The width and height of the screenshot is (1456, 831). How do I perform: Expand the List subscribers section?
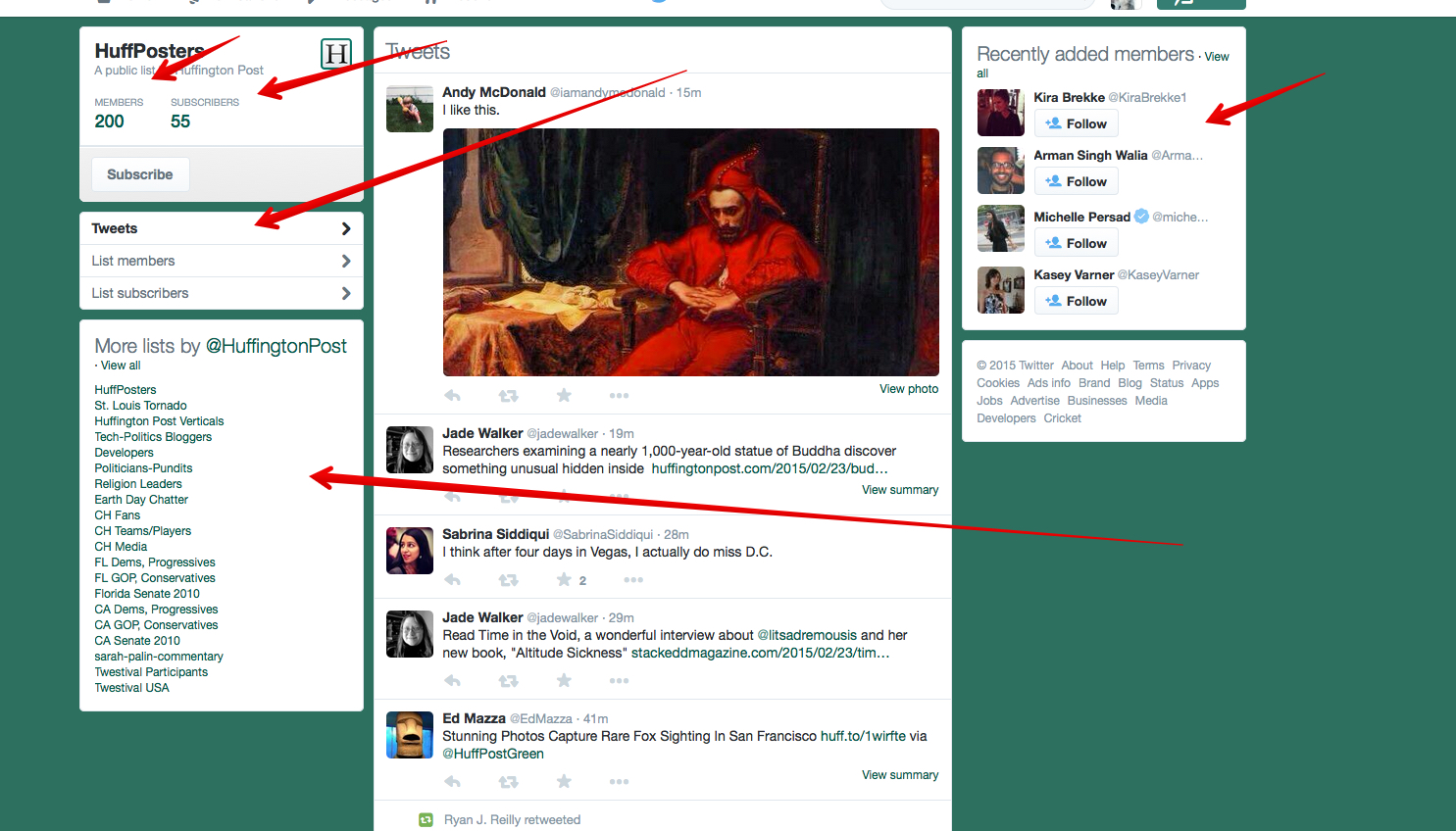tap(221, 293)
